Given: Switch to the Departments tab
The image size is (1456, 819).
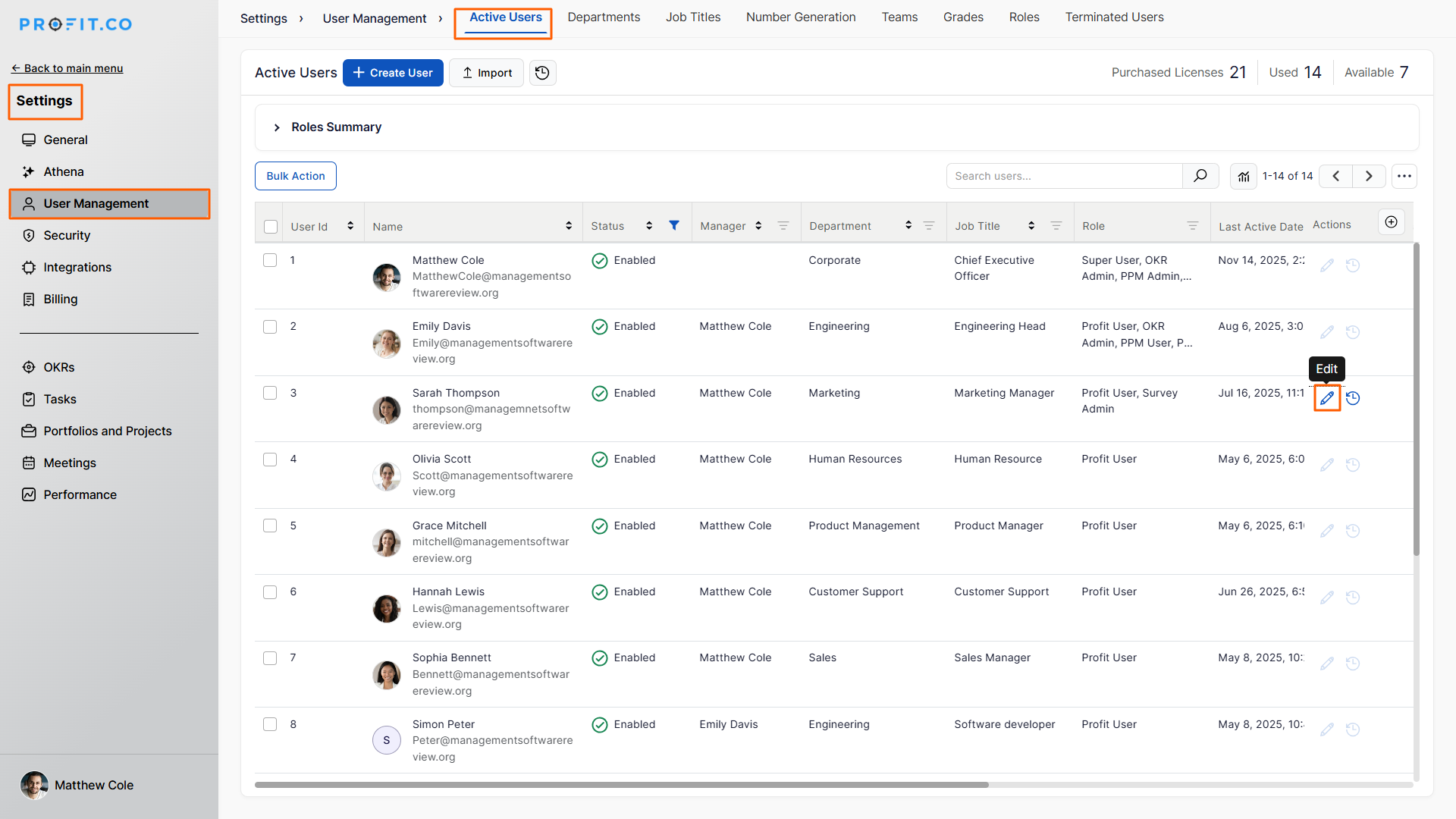Looking at the screenshot, I should tap(604, 17).
